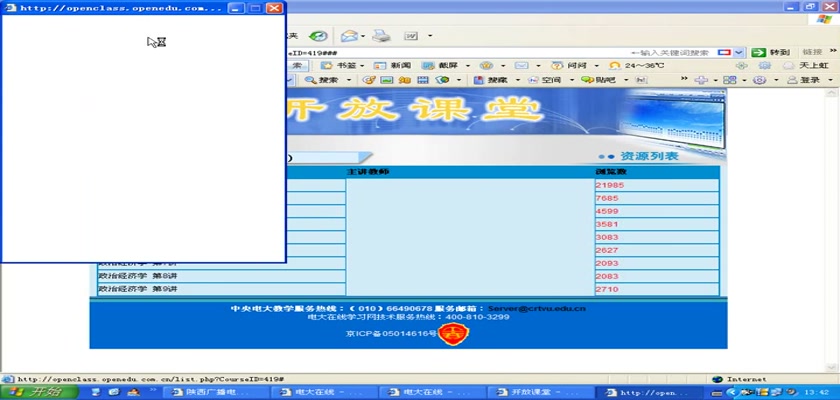Expand the 搜索 dropdown arrow
The height and width of the screenshot is (400, 840).
[x=349, y=80]
